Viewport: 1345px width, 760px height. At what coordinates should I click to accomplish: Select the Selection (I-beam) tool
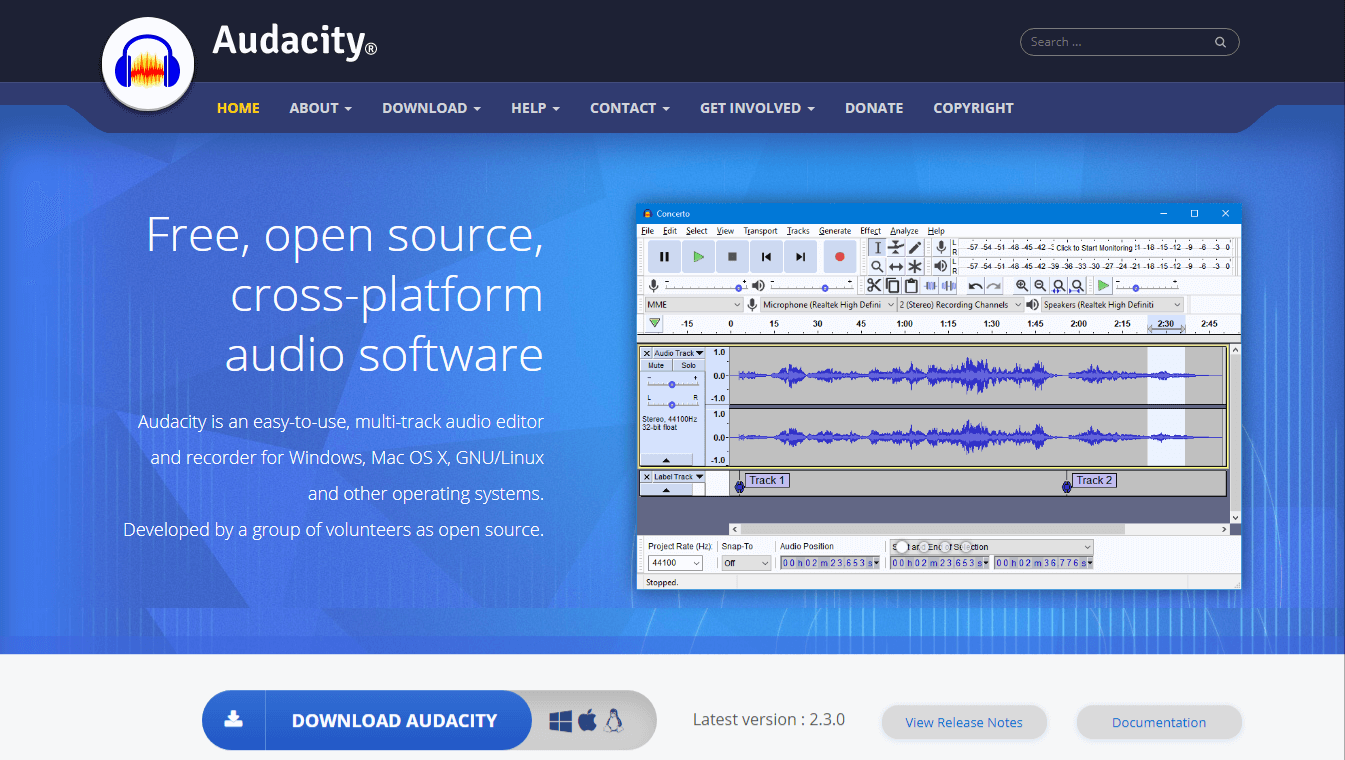(x=877, y=247)
